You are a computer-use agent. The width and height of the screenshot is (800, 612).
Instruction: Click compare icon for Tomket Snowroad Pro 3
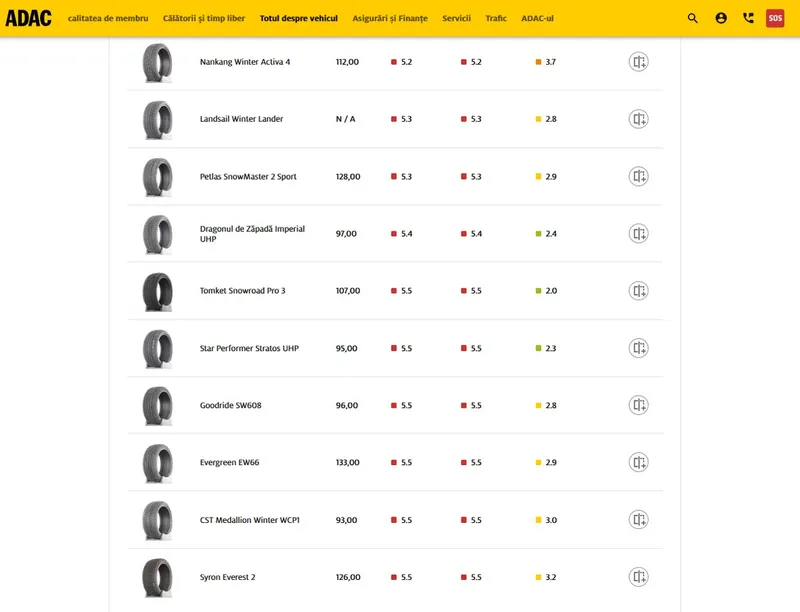(x=639, y=291)
